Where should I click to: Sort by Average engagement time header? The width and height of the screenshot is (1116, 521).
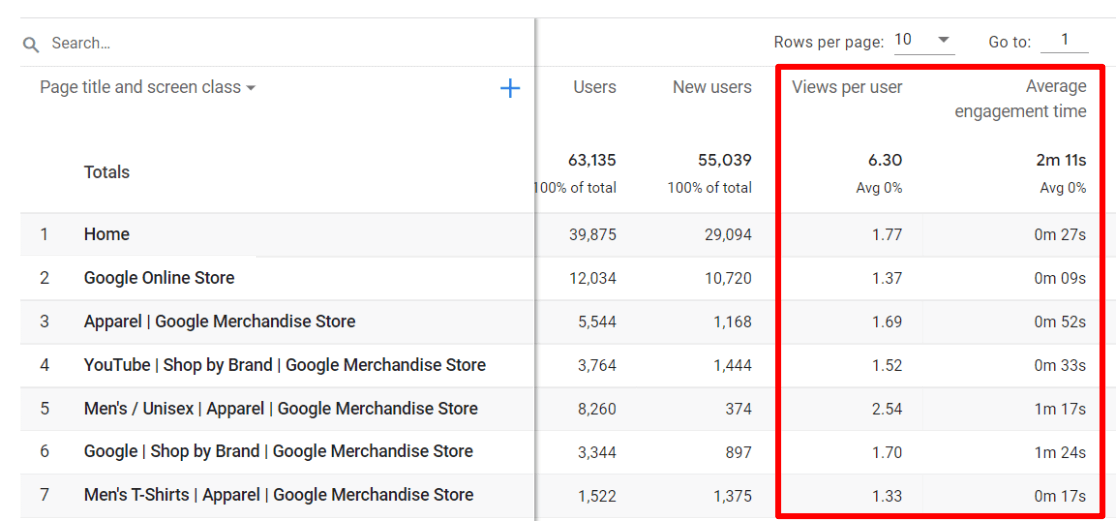tap(1021, 99)
